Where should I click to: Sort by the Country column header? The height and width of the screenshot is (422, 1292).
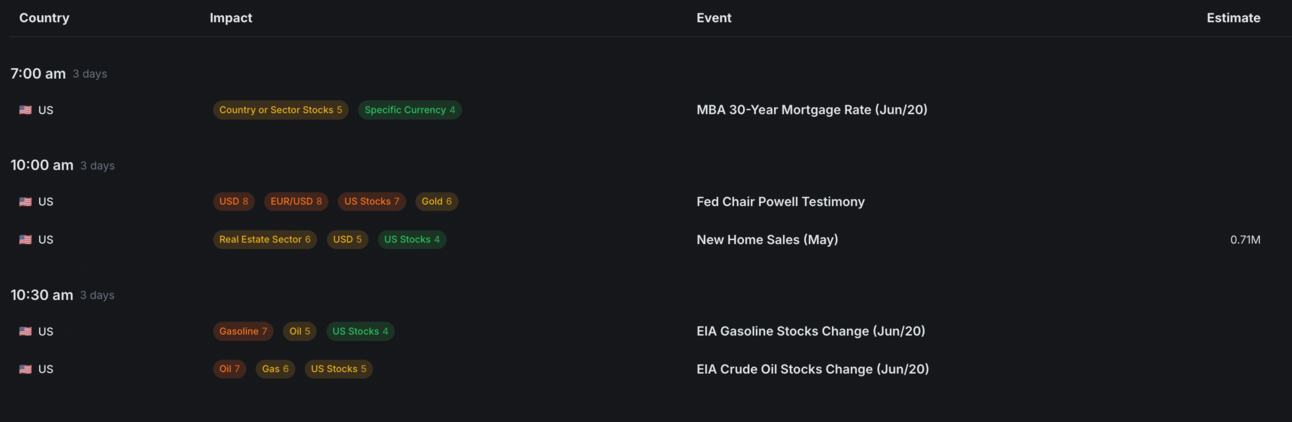pos(44,18)
